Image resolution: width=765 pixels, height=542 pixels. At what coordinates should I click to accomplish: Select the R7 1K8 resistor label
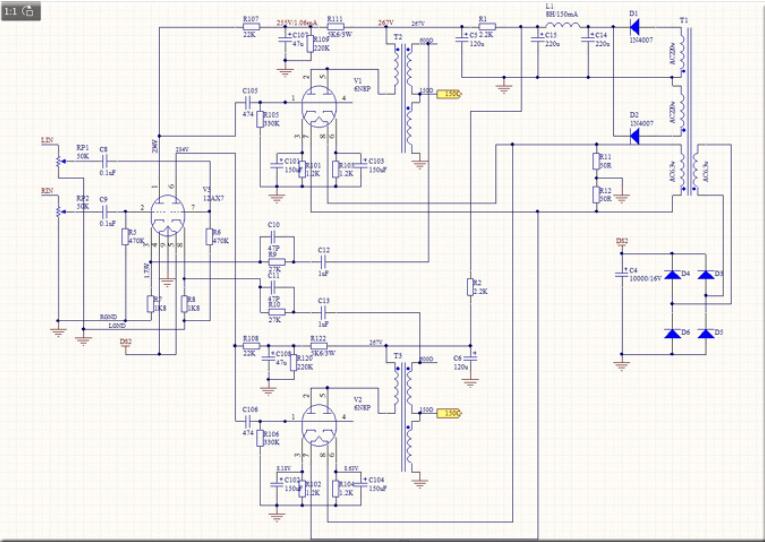click(x=158, y=299)
